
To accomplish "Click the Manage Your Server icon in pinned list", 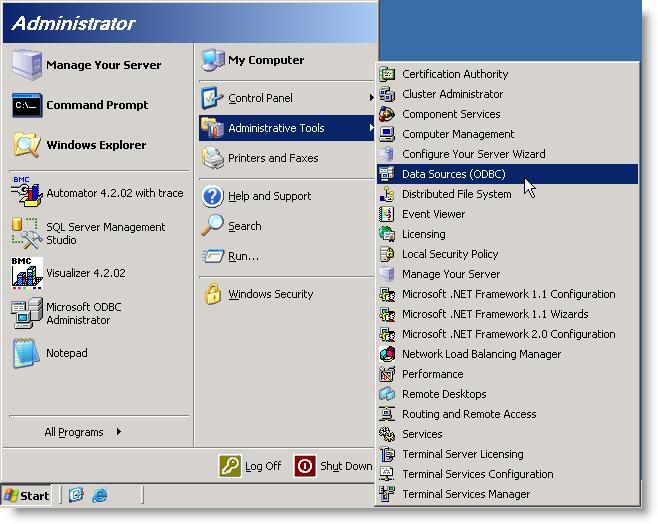I will 27,65.
